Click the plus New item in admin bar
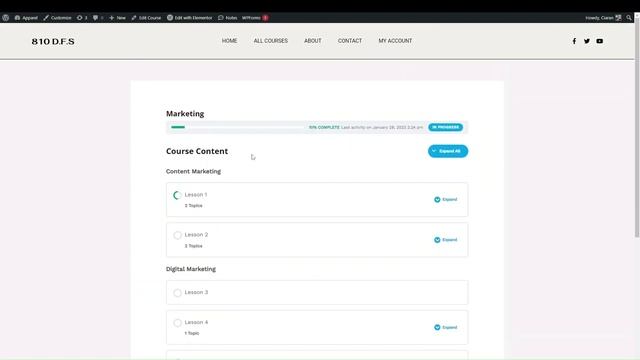640x360 pixels. coord(117,18)
